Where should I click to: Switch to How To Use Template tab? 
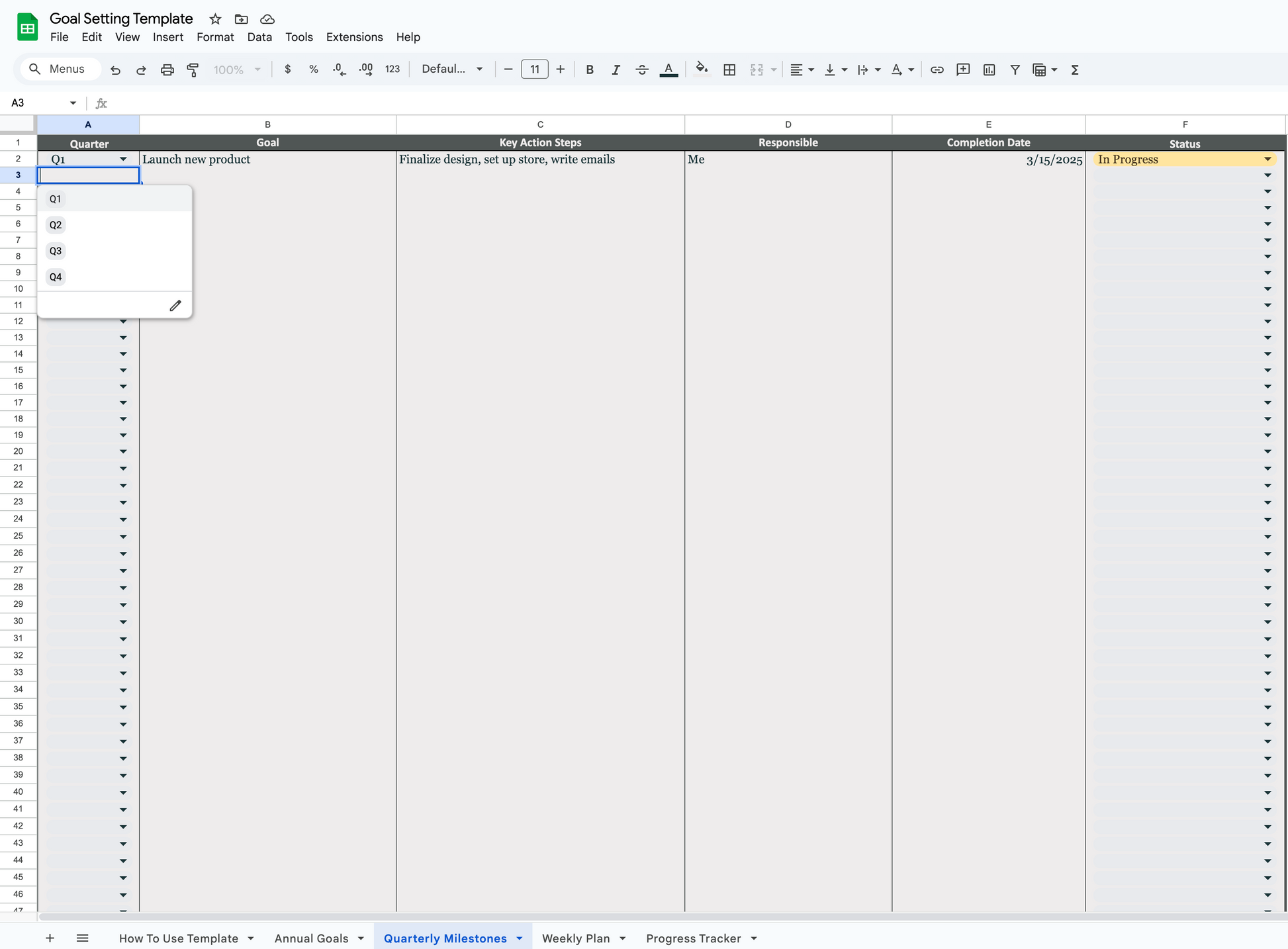point(178,938)
